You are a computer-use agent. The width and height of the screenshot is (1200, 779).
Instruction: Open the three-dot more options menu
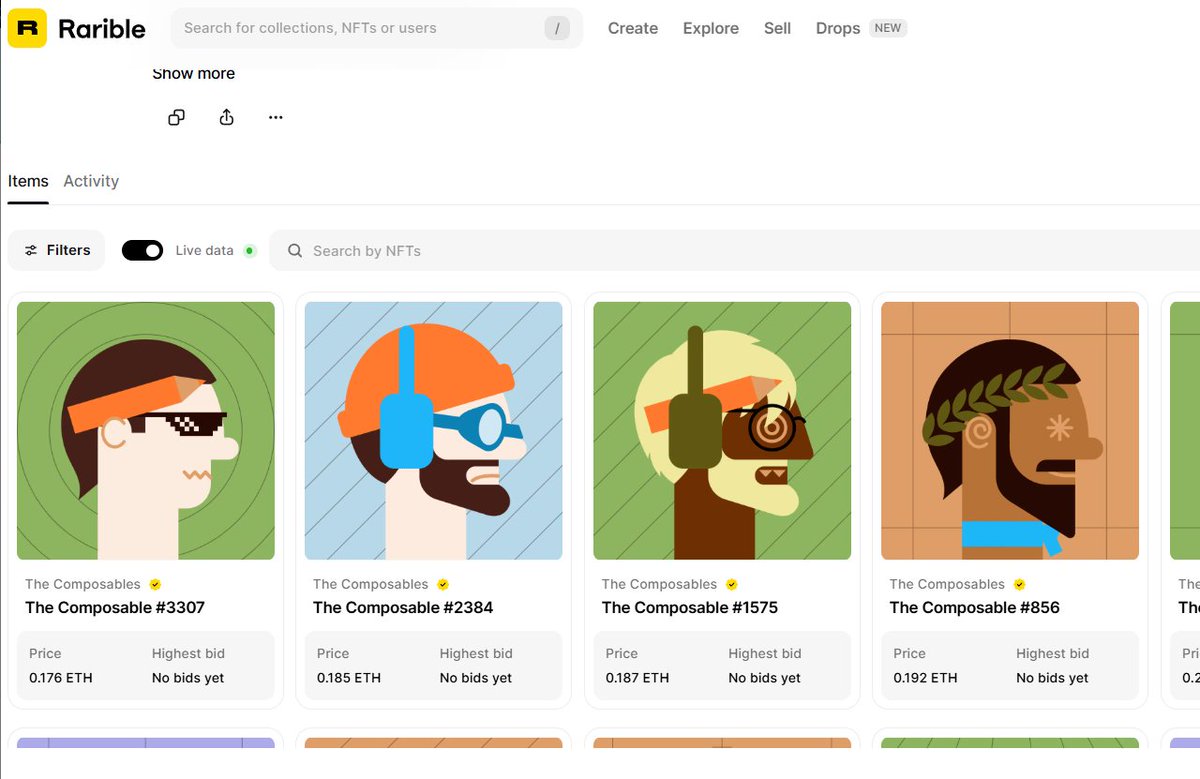[276, 117]
